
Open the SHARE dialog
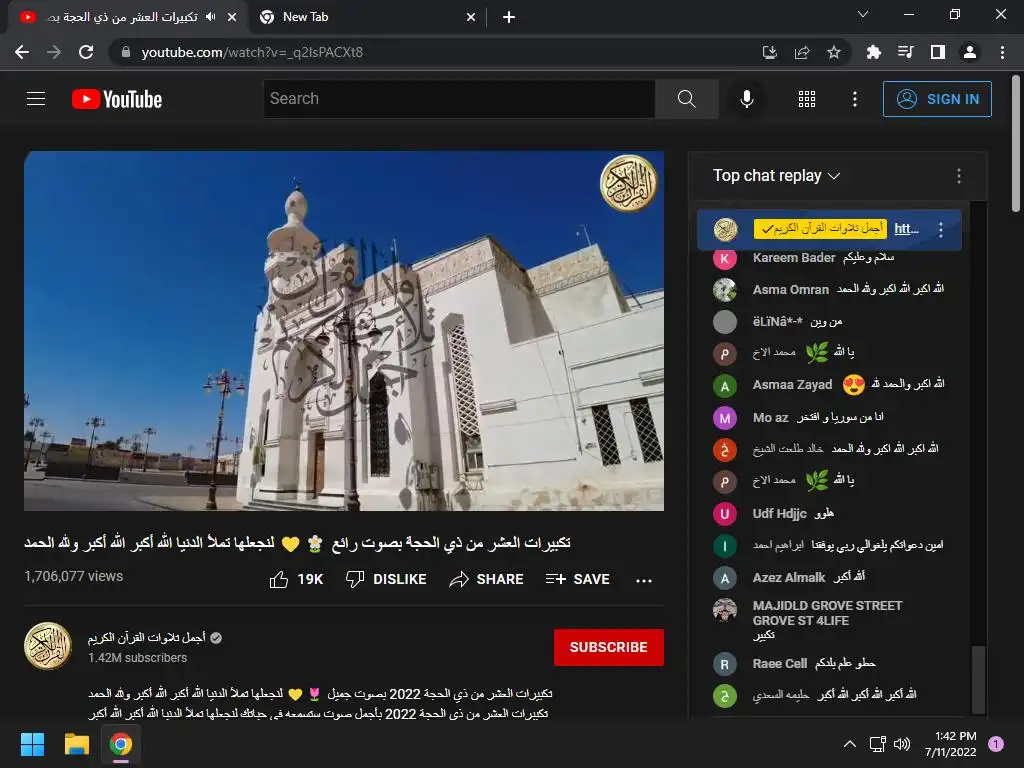pos(487,579)
